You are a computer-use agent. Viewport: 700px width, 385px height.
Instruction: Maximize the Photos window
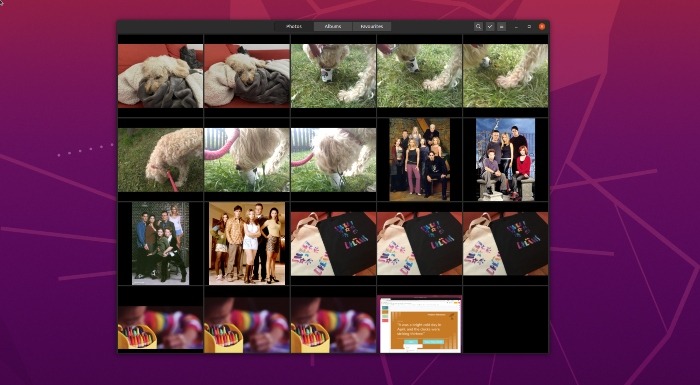pyautogui.click(x=529, y=27)
